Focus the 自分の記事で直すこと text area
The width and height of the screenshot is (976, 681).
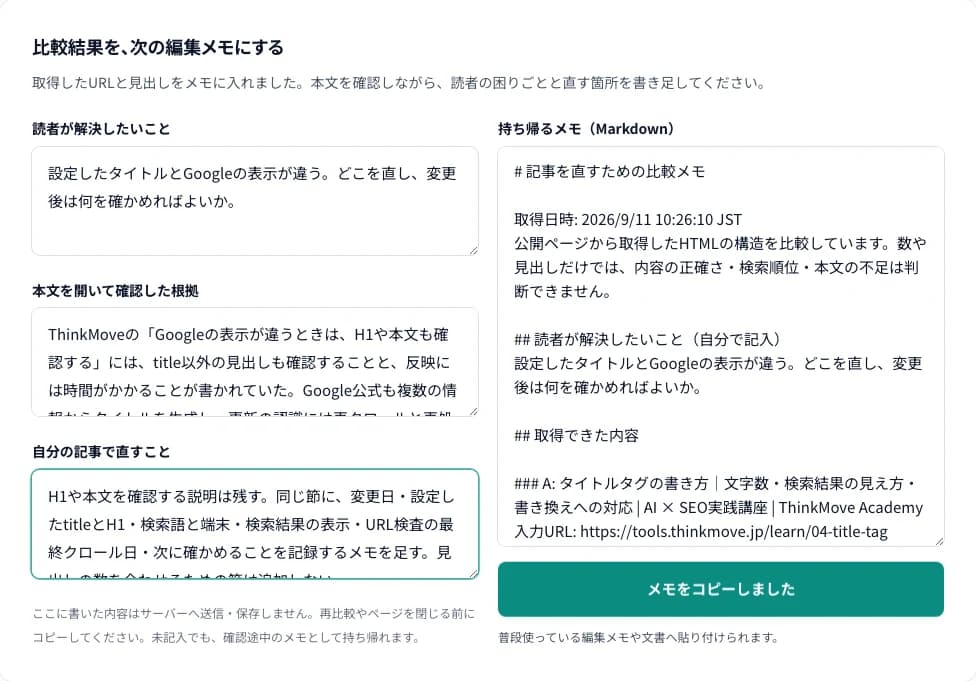coord(255,524)
